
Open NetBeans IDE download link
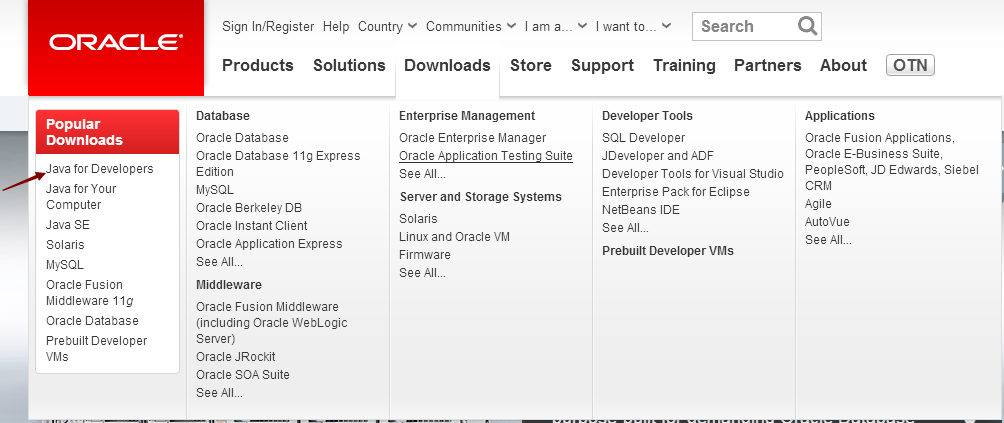(640, 210)
